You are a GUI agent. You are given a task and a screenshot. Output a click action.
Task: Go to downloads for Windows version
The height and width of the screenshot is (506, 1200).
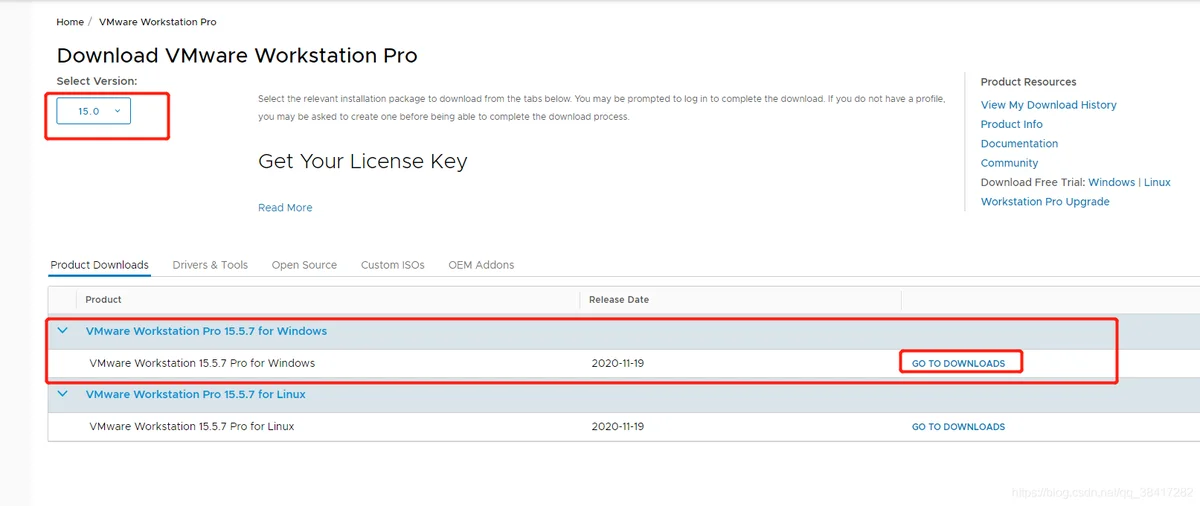point(958,363)
